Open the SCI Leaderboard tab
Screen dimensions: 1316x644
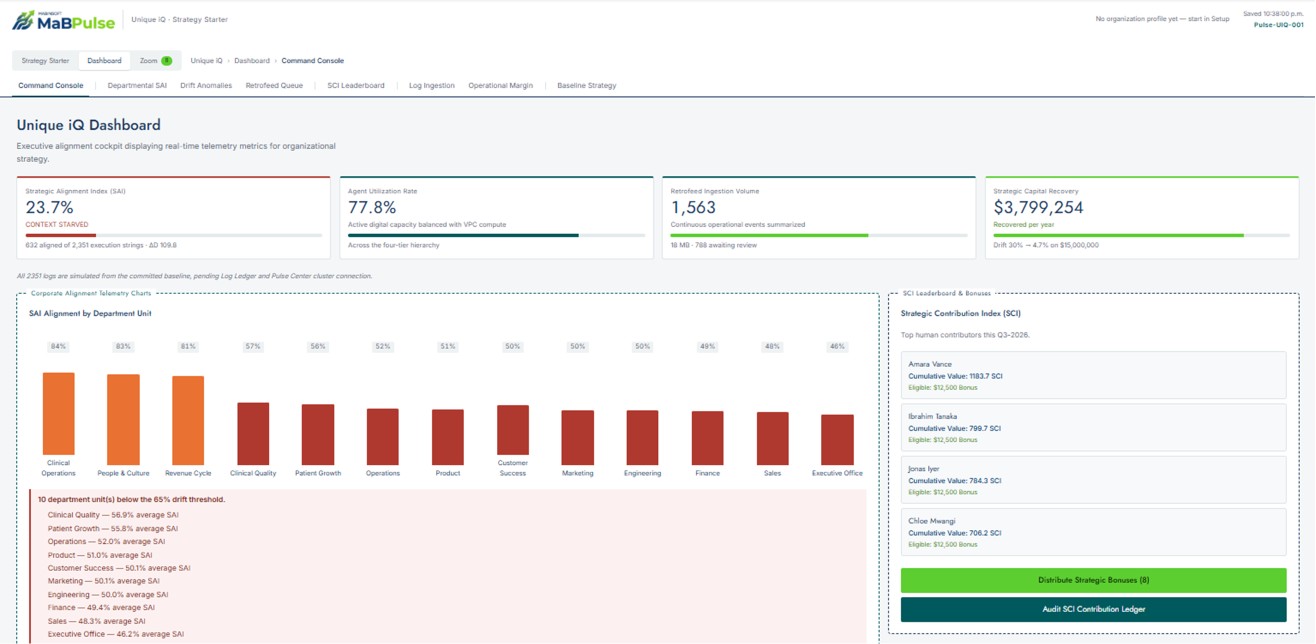click(356, 86)
